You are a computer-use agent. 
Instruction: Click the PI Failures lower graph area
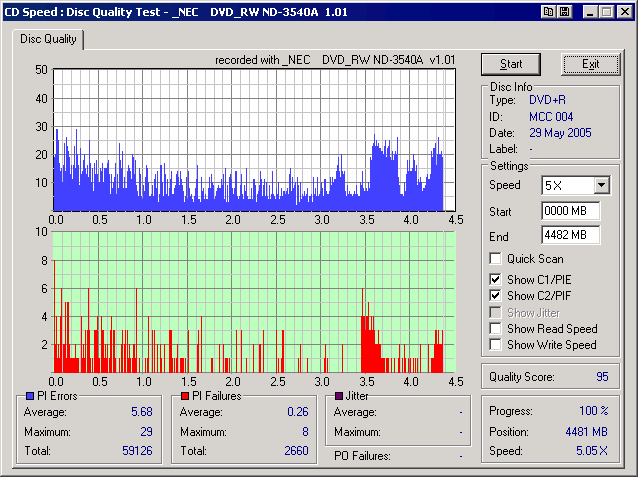(x=254, y=300)
